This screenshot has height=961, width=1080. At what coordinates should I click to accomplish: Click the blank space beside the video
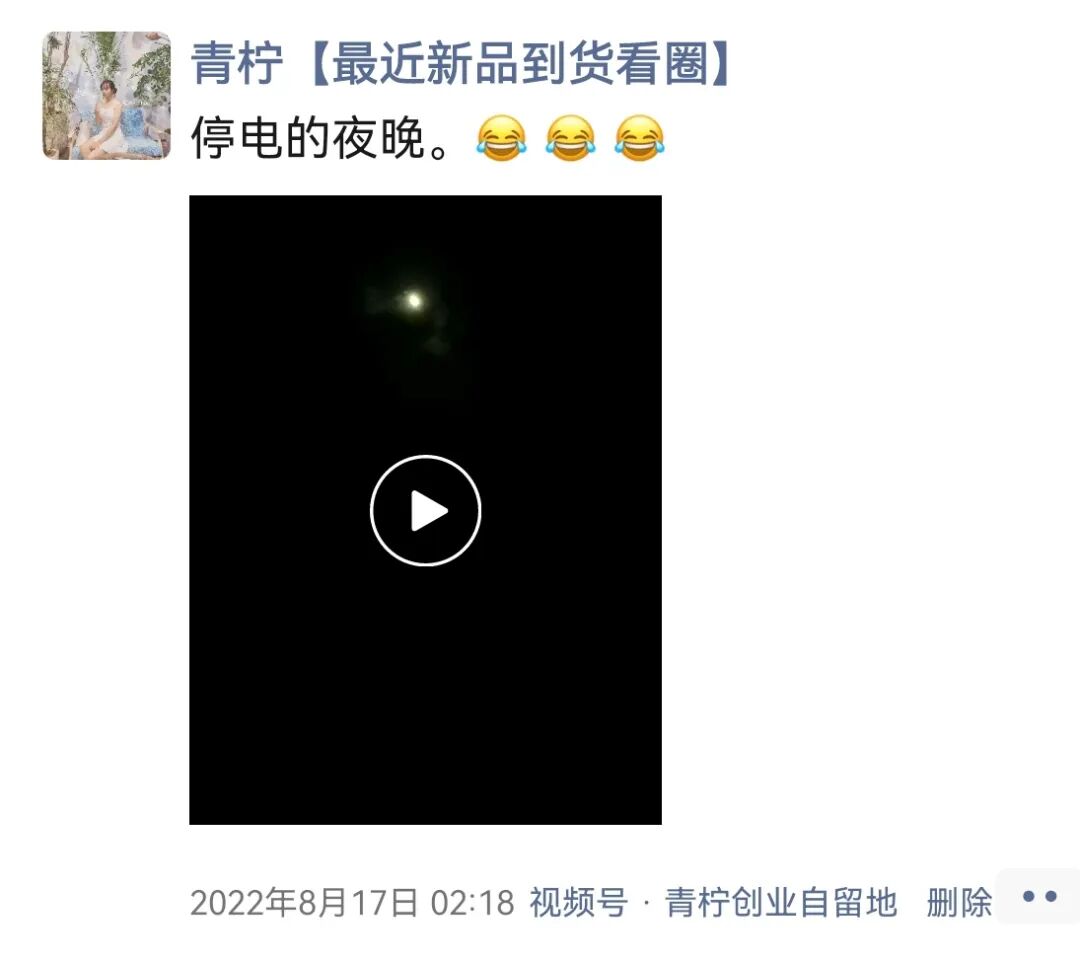[x=868, y=510]
